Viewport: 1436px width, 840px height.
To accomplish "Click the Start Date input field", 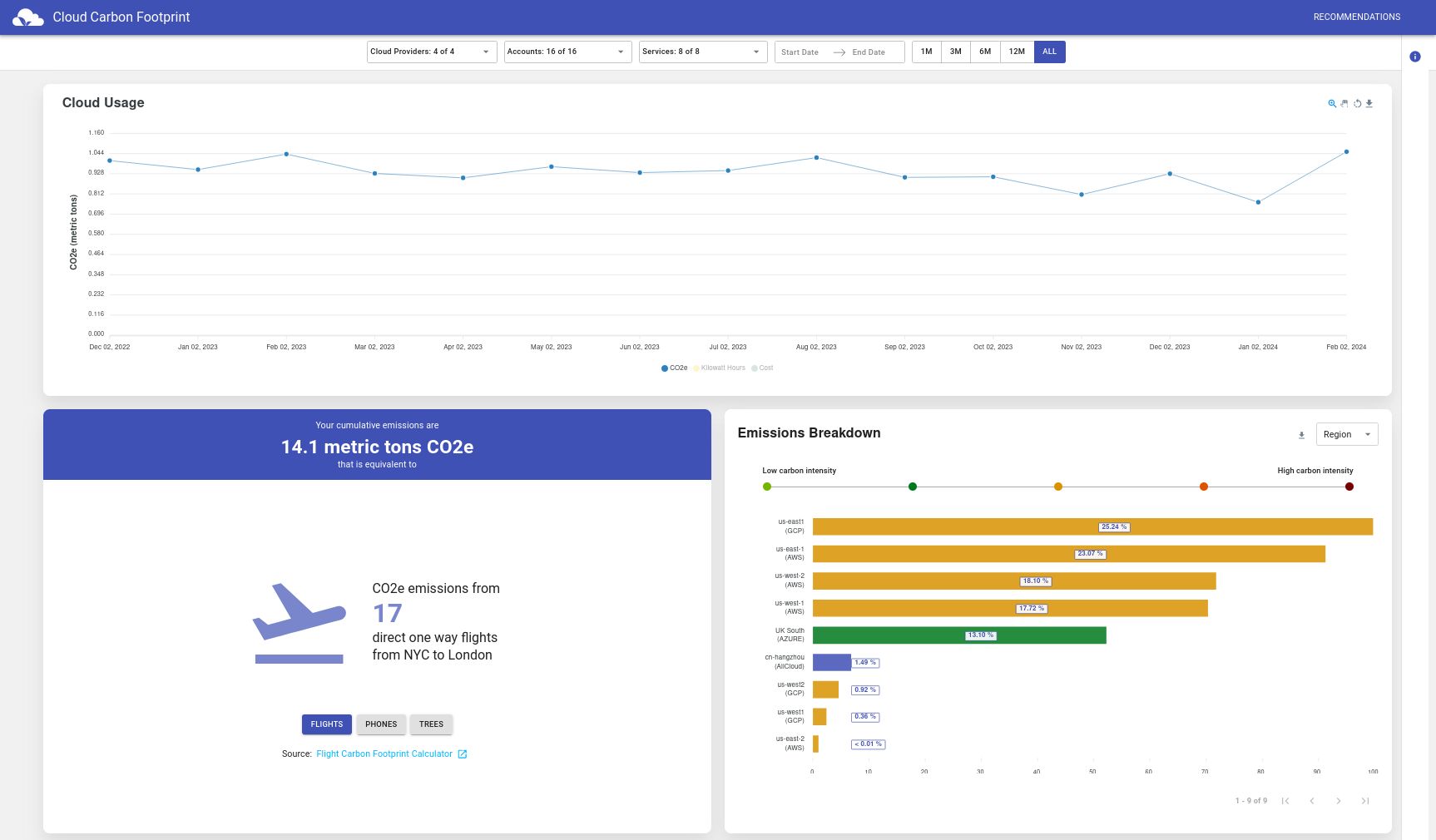I will click(x=801, y=52).
